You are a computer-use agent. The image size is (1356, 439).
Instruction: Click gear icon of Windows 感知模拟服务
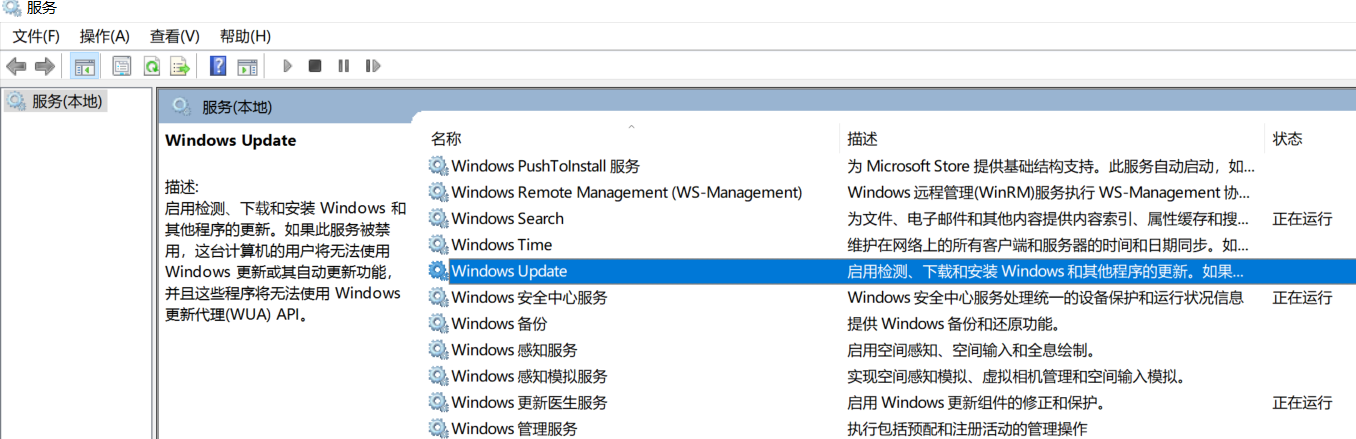coord(438,376)
